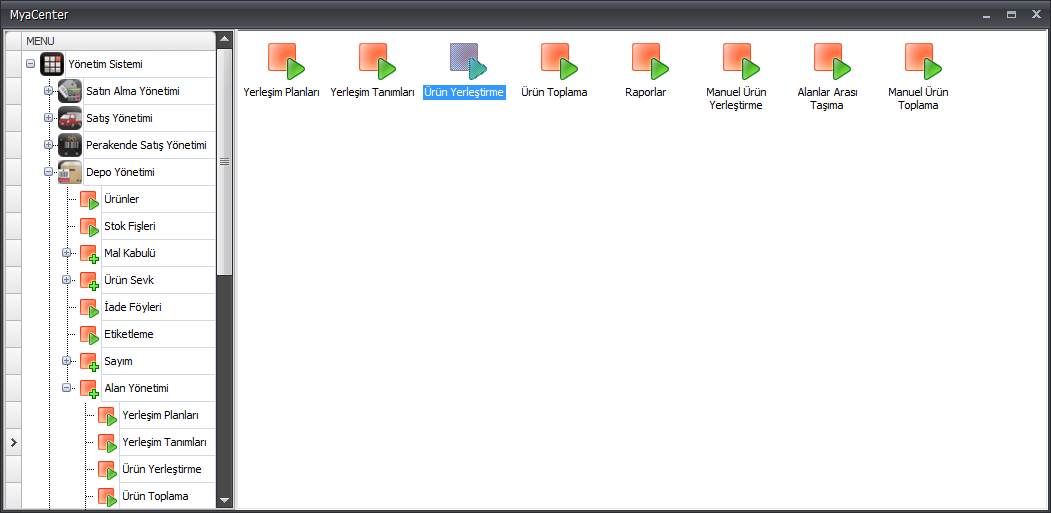The width and height of the screenshot is (1051, 513).
Task: Maximize the MyaCenter window
Action: tap(1011, 14)
